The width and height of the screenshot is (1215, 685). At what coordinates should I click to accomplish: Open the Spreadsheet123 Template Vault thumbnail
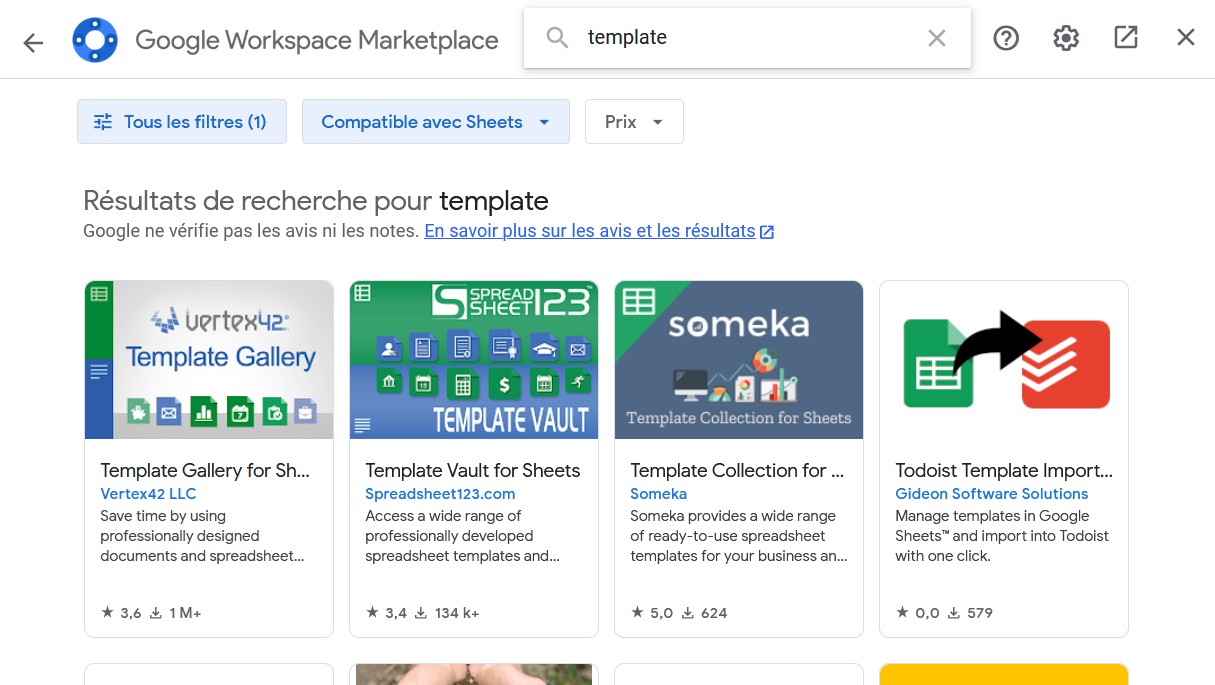tap(474, 360)
